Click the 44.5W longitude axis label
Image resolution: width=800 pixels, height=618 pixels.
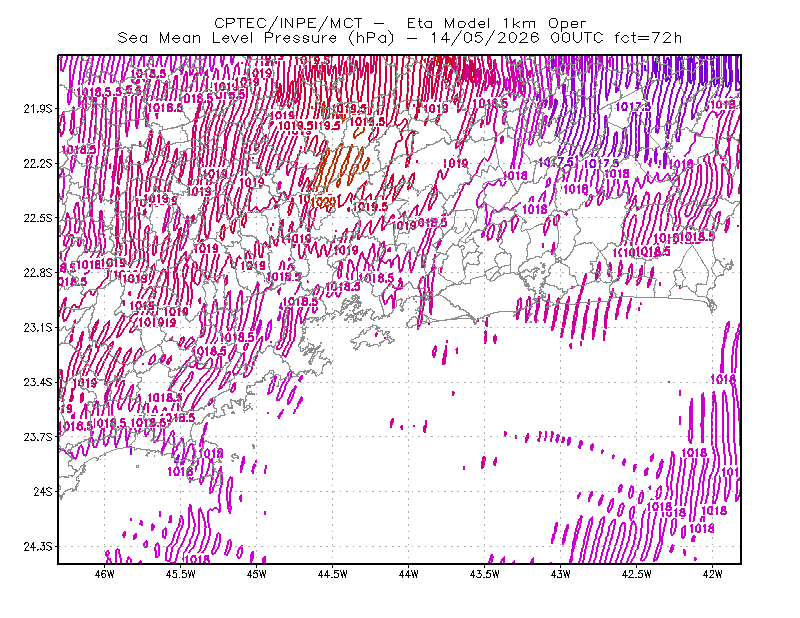[333, 574]
